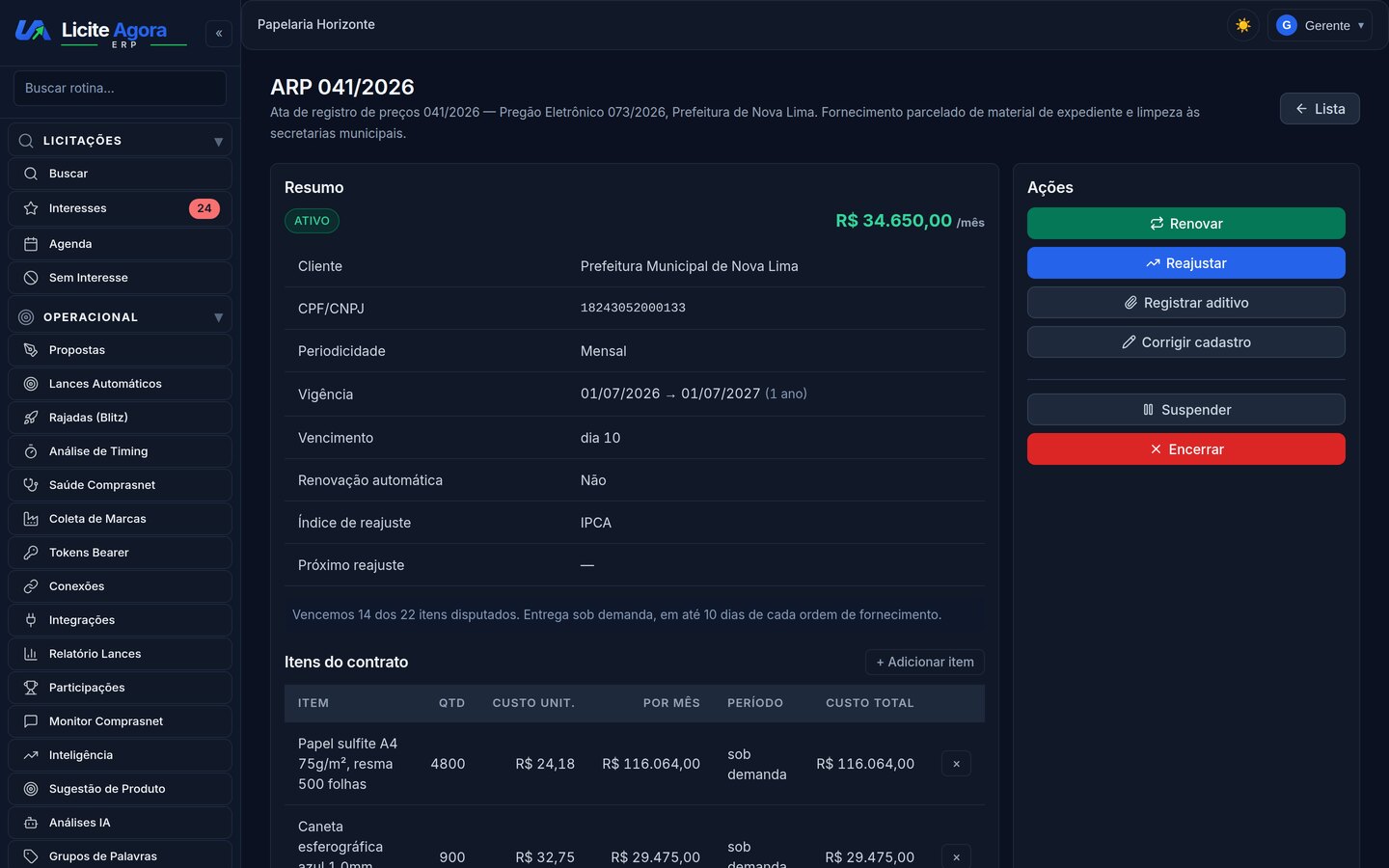Click Registrar aditivo
1389x868 pixels.
[1186, 303]
